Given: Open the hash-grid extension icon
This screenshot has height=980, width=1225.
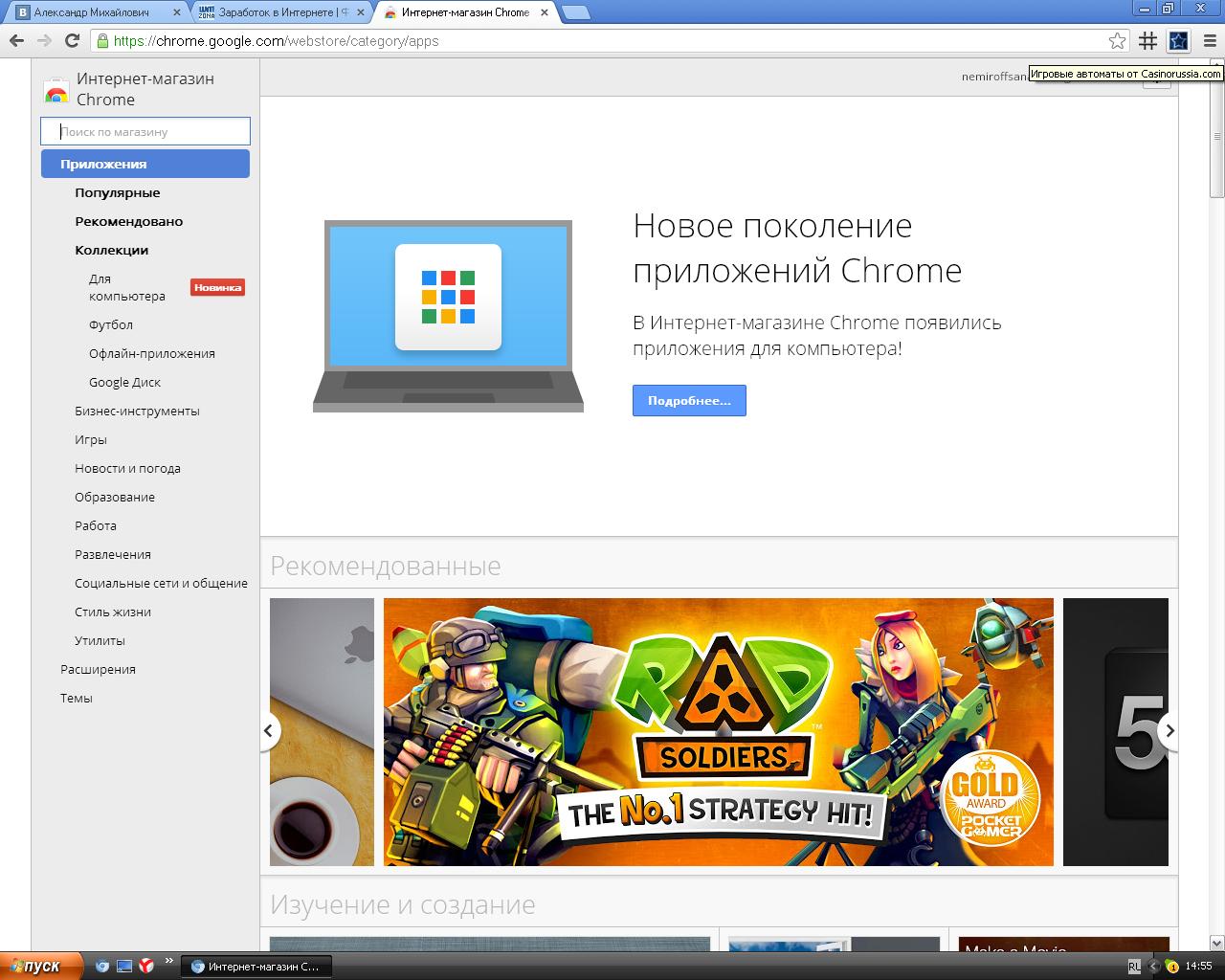Looking at the screenshot, I should pyautogui.click(x=1147, y=40).
